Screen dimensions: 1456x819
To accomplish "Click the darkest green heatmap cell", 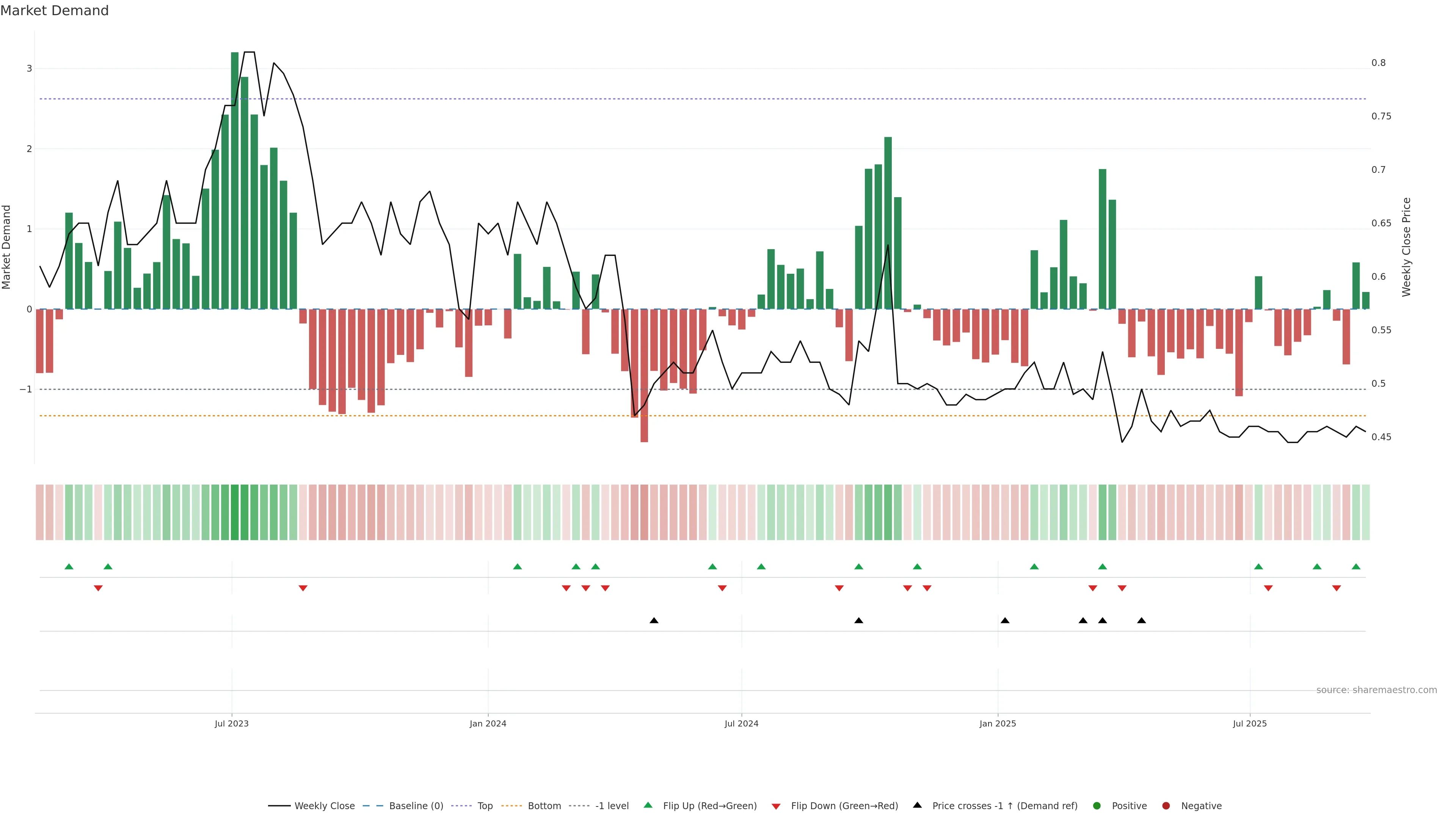I will (x=235, y=512).
